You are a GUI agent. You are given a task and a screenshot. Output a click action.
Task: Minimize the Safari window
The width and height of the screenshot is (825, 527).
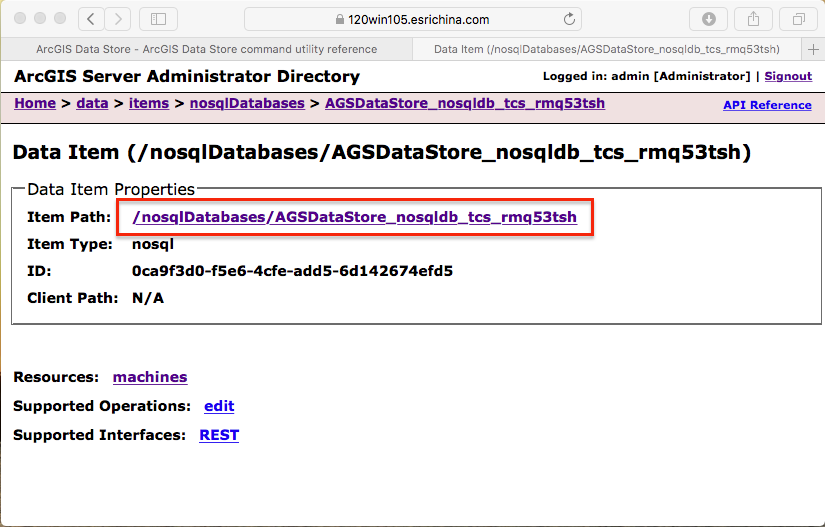coord(40,18)
